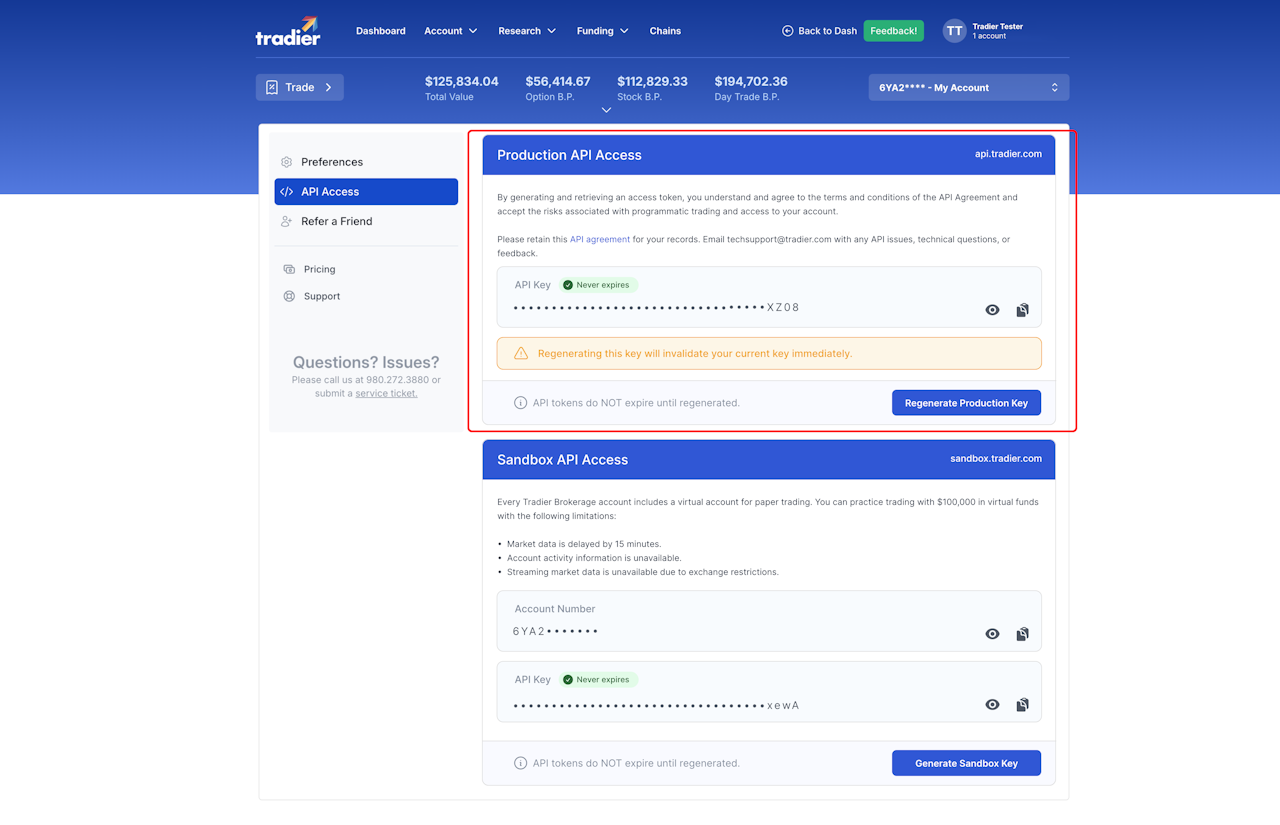Click the info icon above the Sandbox section
This screenshot has height=825, width=1280.
[520, 403]
